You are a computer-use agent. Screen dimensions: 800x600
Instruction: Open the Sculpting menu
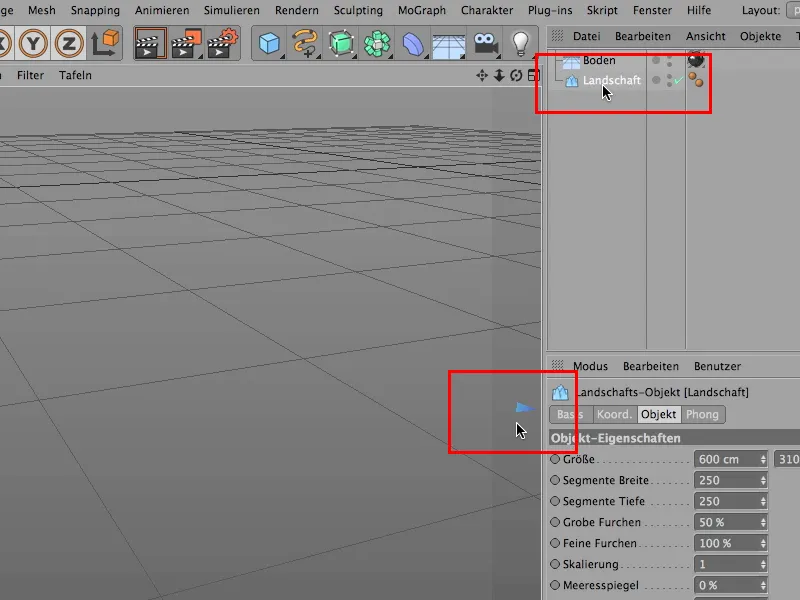(358, 10)
